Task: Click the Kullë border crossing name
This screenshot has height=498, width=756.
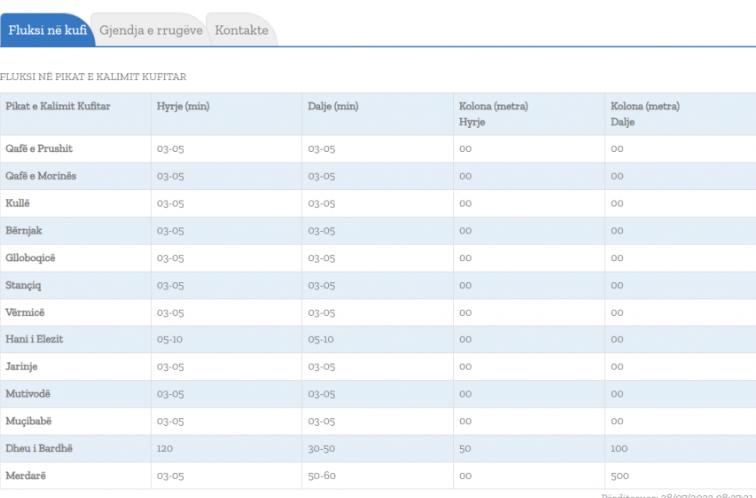Action: 18,203
